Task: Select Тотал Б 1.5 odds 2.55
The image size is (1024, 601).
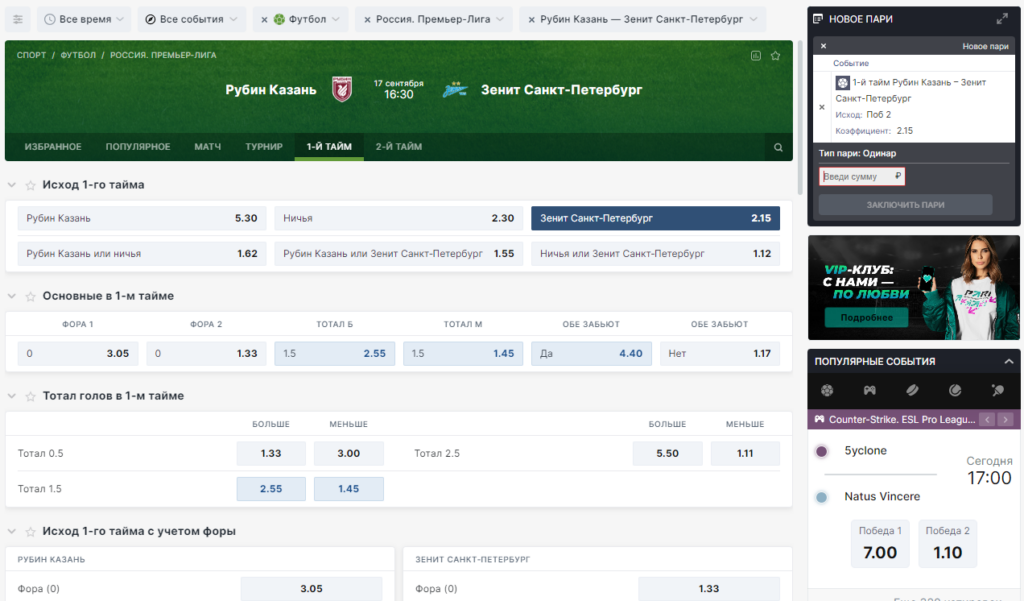Action: 334,353
